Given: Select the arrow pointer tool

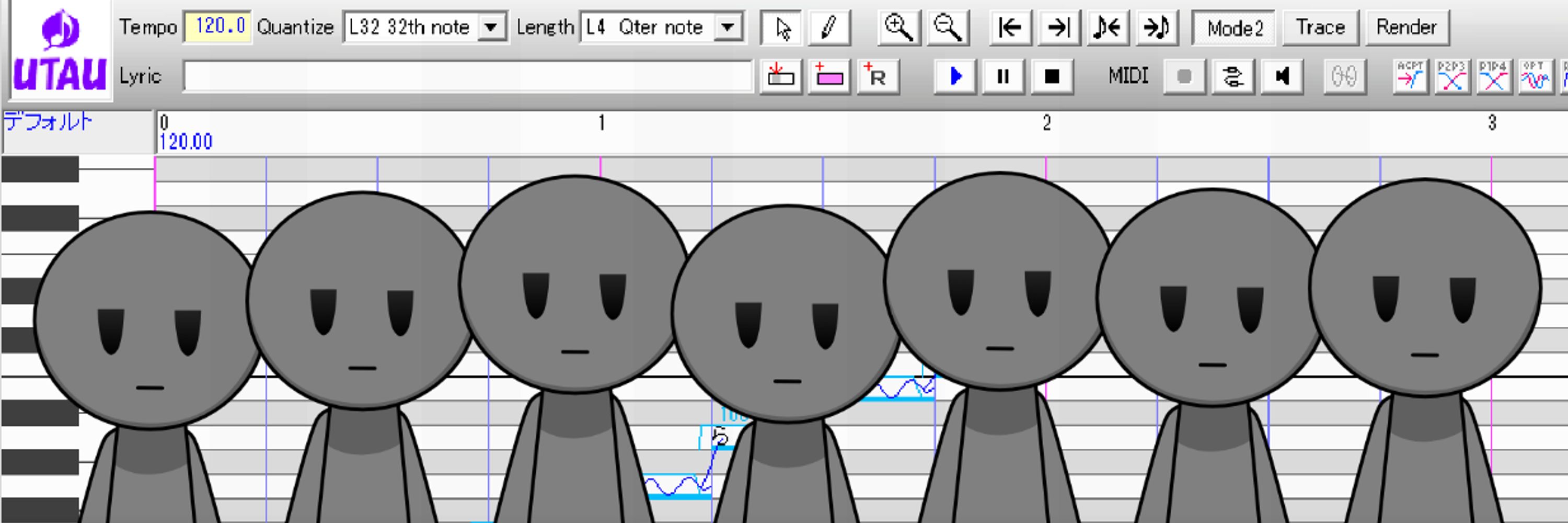Looking at the screenshot, I should click(x=782, y=27).
